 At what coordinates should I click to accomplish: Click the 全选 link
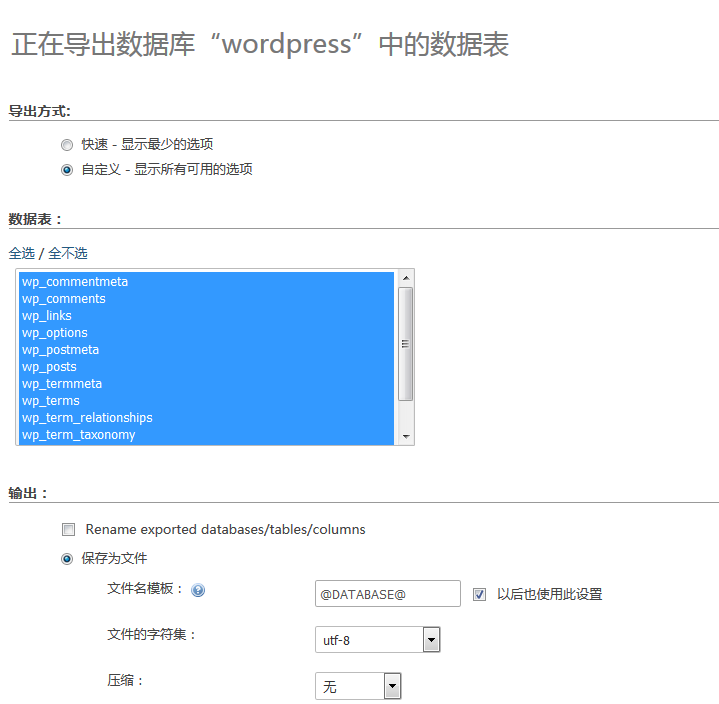click(22, 253)
